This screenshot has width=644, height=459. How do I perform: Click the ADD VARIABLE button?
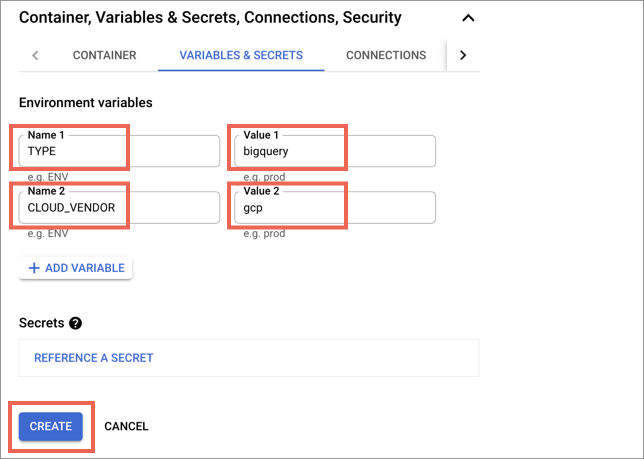[76, 268]
